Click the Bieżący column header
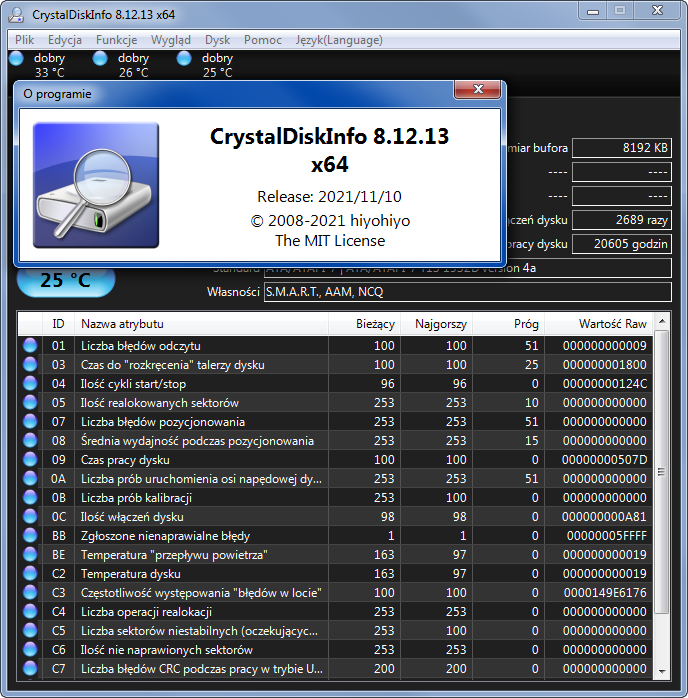Screen dimensions: 688x698 [x=364, y=324]
